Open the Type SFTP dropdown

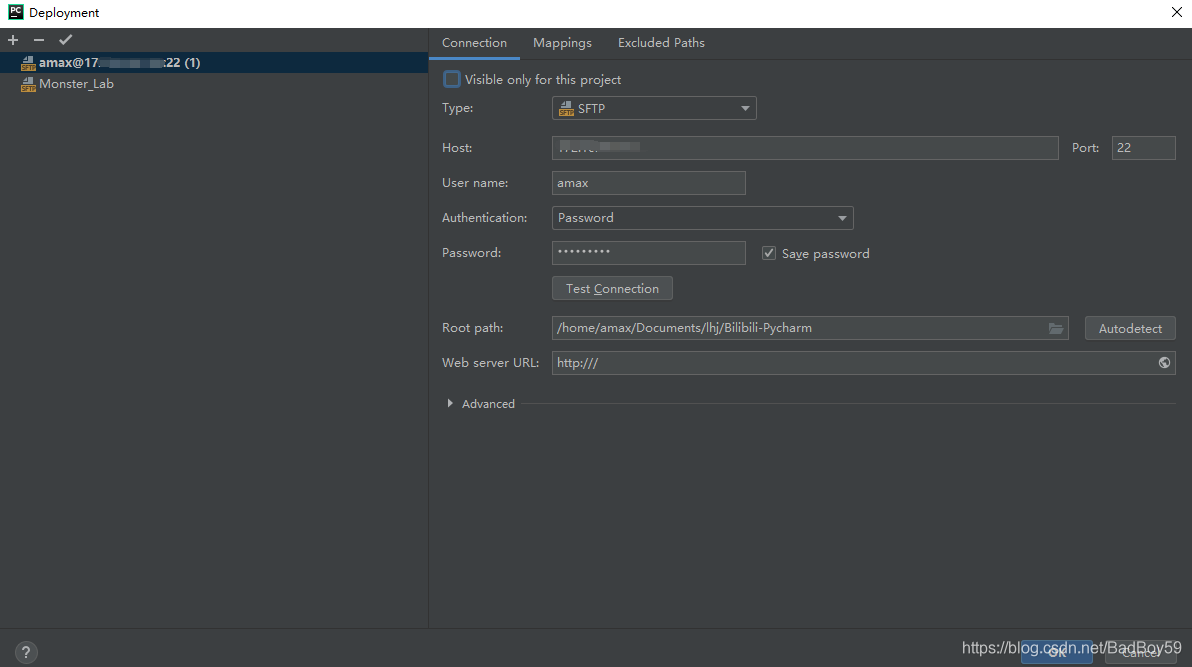click(654, 108)
